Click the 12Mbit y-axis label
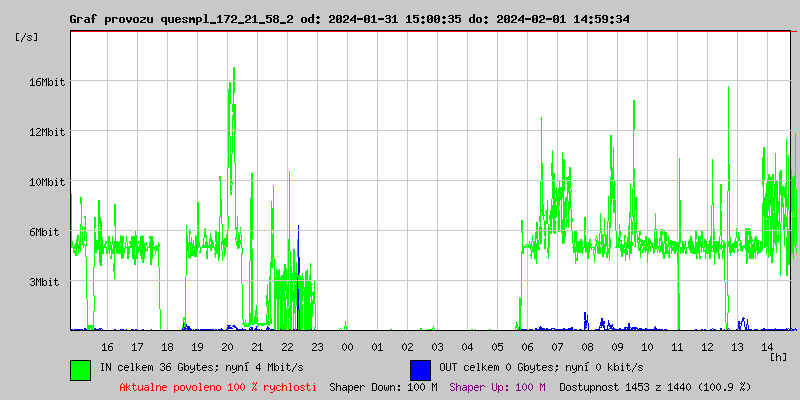The image size is (800, 400). [x=46, y=133]
